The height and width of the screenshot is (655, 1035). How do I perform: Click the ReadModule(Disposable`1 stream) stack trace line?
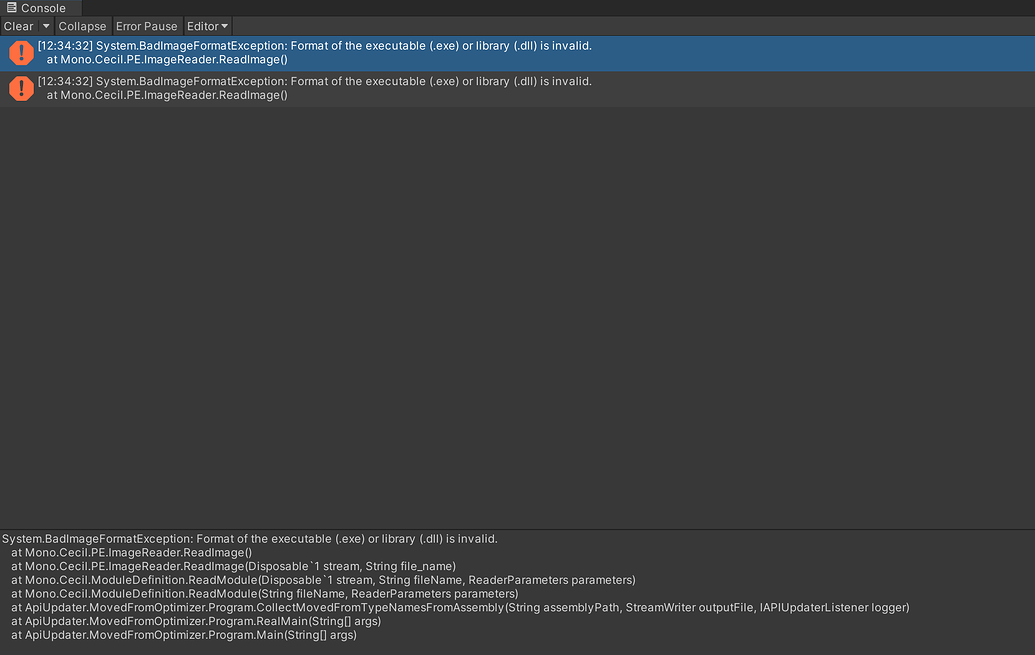[x=323, y=580]
